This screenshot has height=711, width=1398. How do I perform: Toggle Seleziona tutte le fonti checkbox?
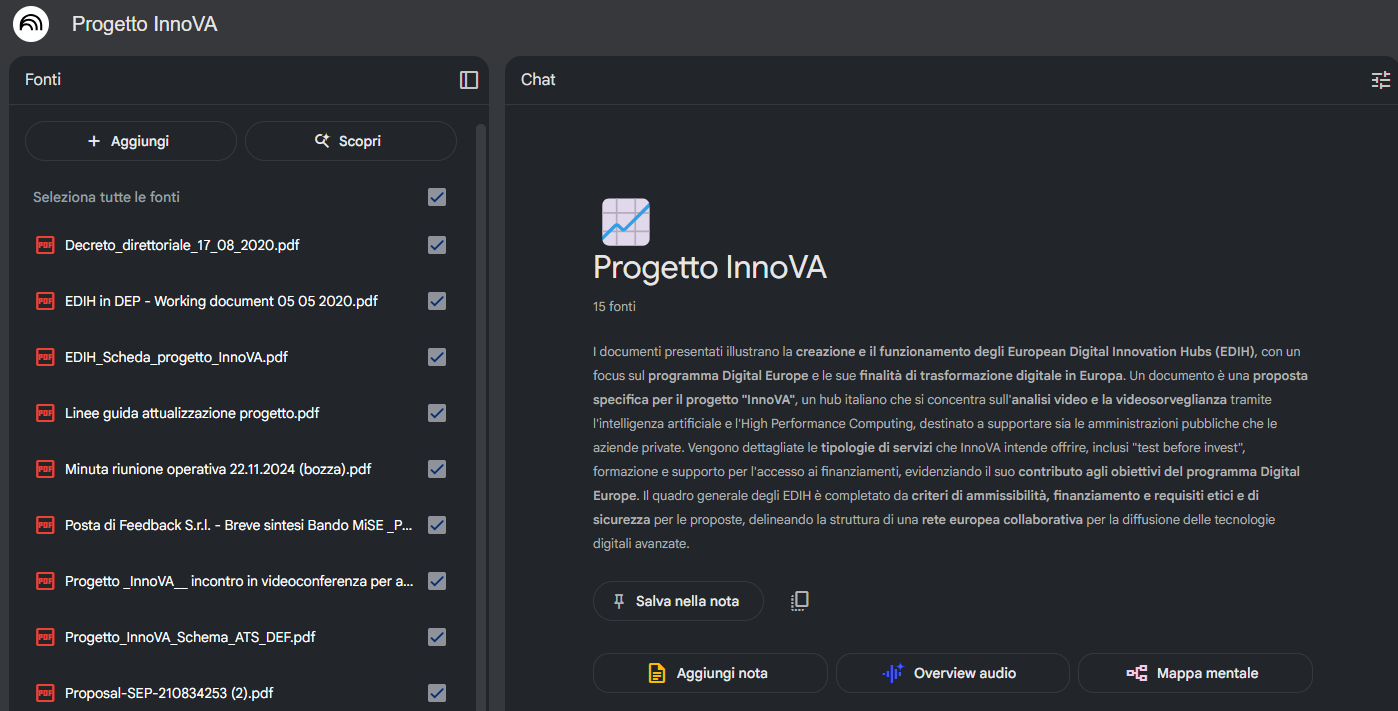click(x=437, y=197)
